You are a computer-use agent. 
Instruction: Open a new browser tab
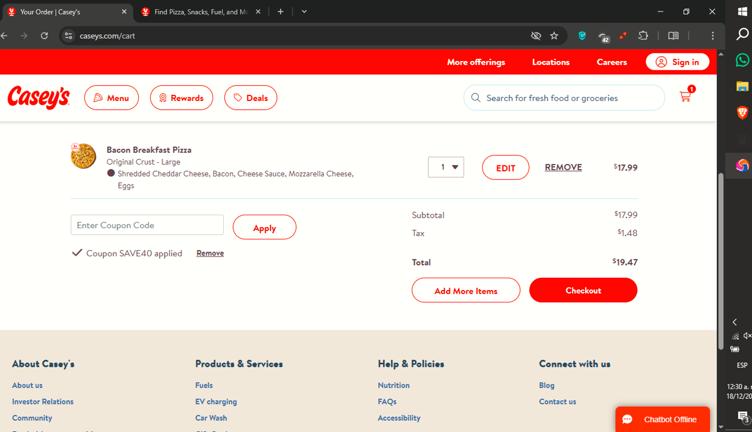click(x=281, y=12)
